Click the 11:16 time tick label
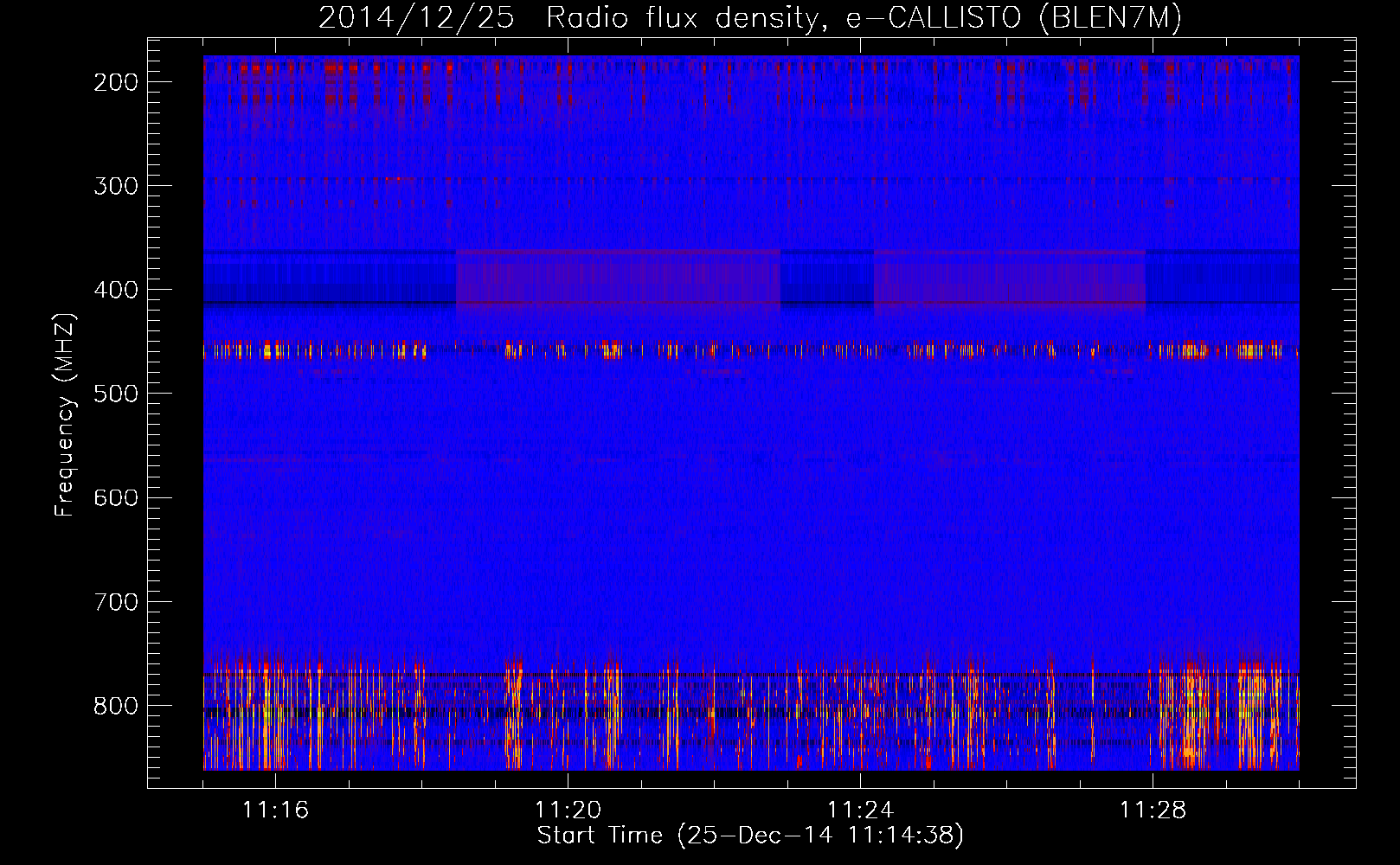The width and height of the screenshot is (1400, 865). point(275,810)
